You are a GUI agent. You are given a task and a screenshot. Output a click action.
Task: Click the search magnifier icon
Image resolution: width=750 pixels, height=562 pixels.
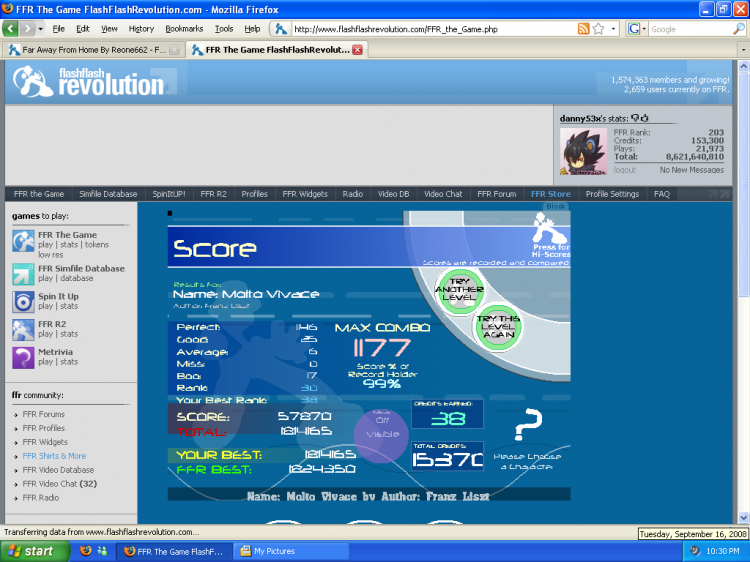[738, 29]
